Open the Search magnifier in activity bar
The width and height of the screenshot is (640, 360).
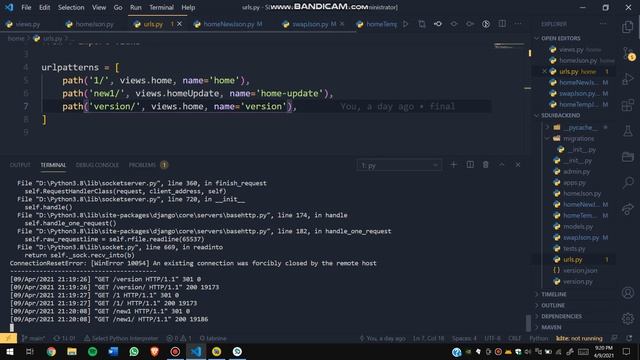628,182
